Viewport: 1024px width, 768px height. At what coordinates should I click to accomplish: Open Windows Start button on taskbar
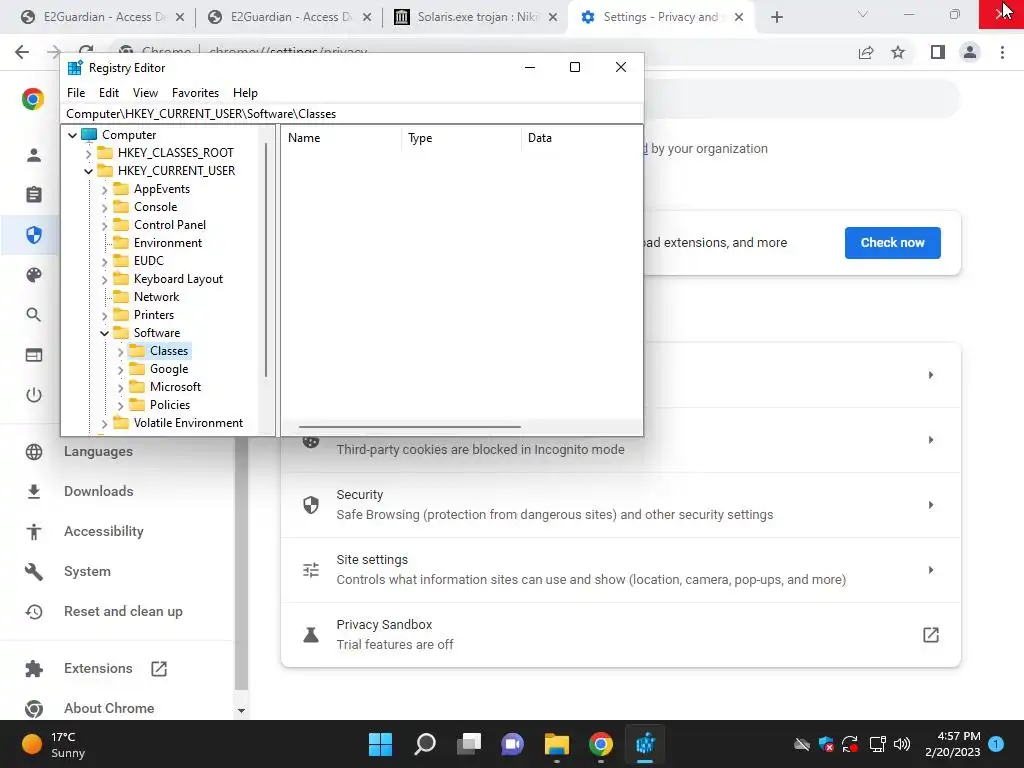pyautogui.click(x=380, y=744)
